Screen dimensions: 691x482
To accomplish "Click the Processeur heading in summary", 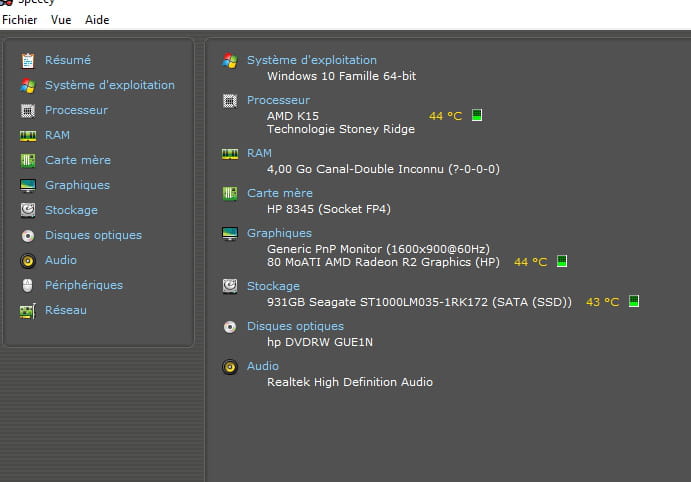I will (x=278, y=100).
